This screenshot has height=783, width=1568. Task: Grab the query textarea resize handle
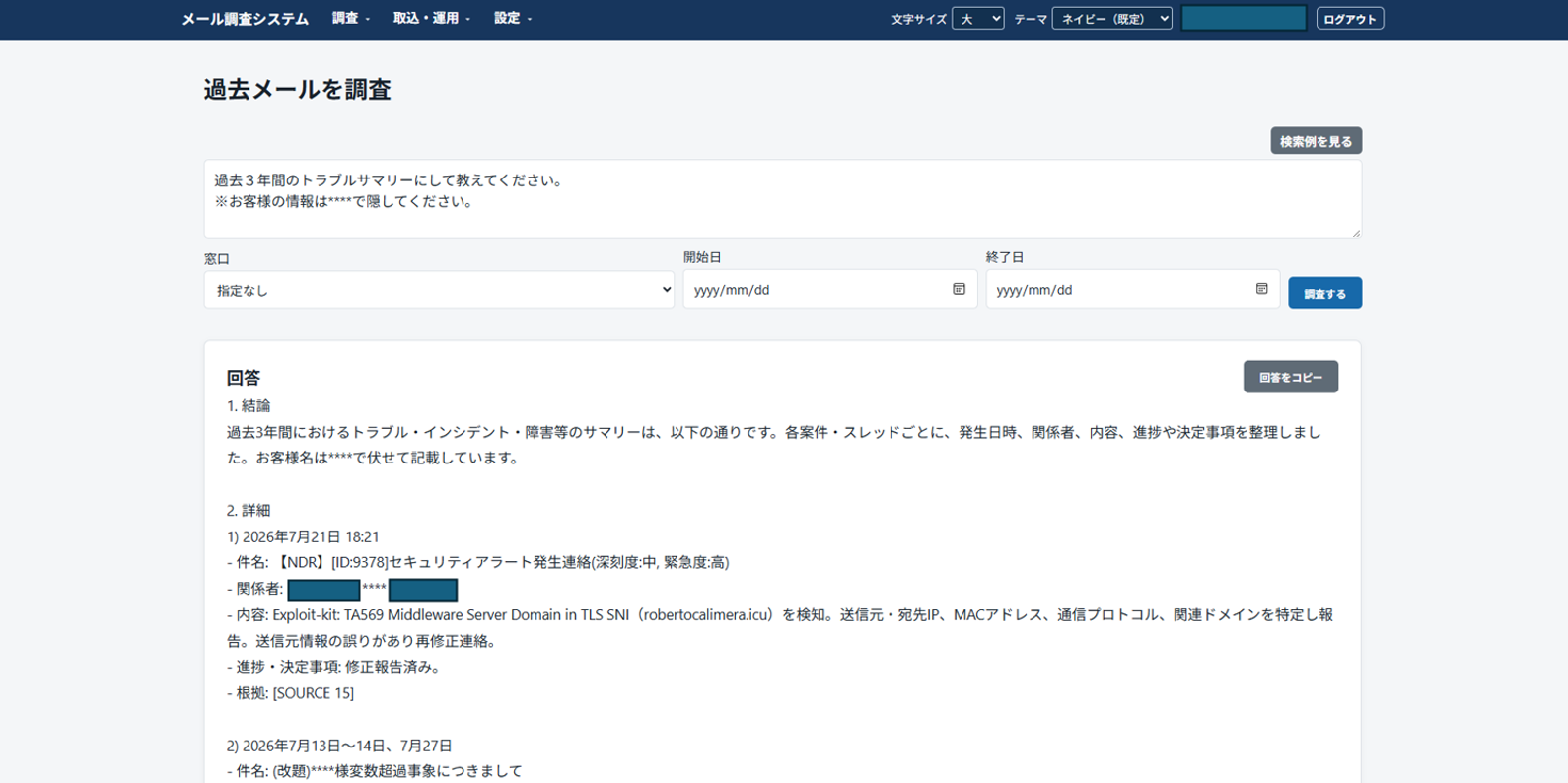(x=1356, y=232)
